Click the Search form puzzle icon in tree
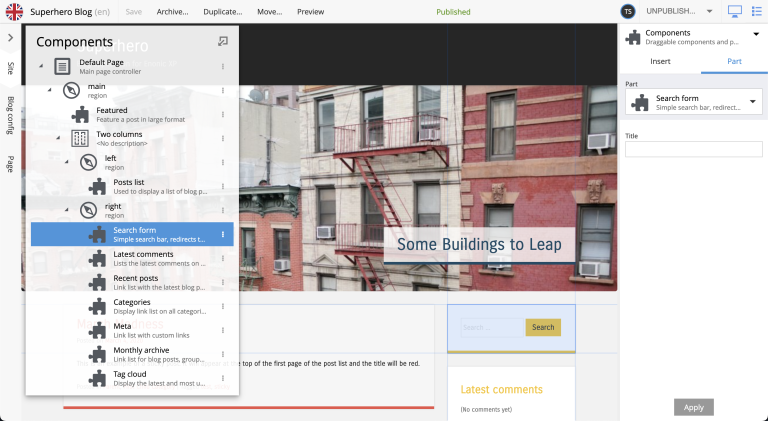This screenshot has width=768, height=421. (97, 234)
